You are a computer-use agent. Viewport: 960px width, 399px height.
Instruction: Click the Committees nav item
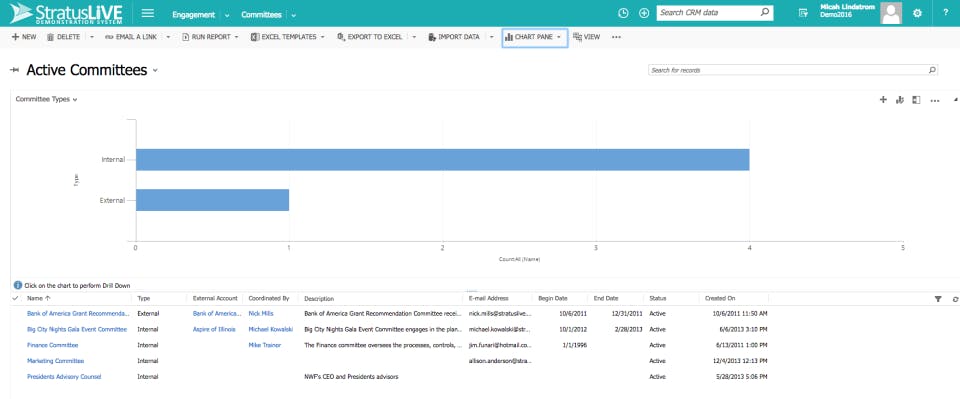(x=261, y=15)
